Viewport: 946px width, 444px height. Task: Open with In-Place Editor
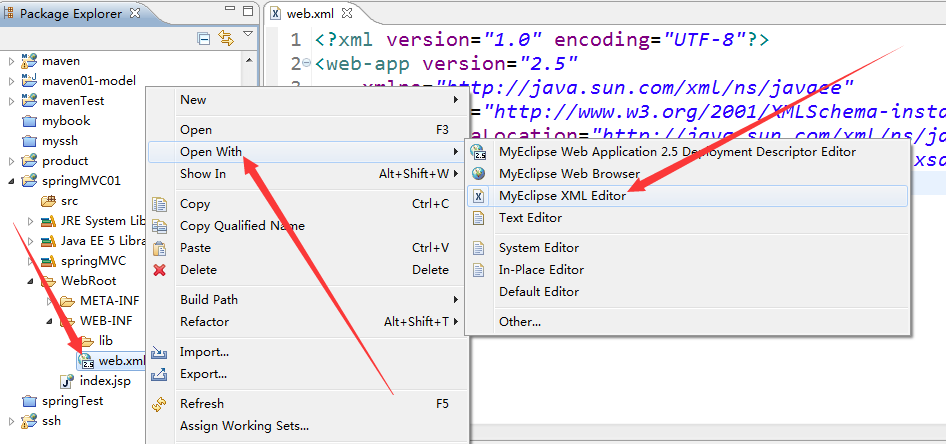(687, 270)
